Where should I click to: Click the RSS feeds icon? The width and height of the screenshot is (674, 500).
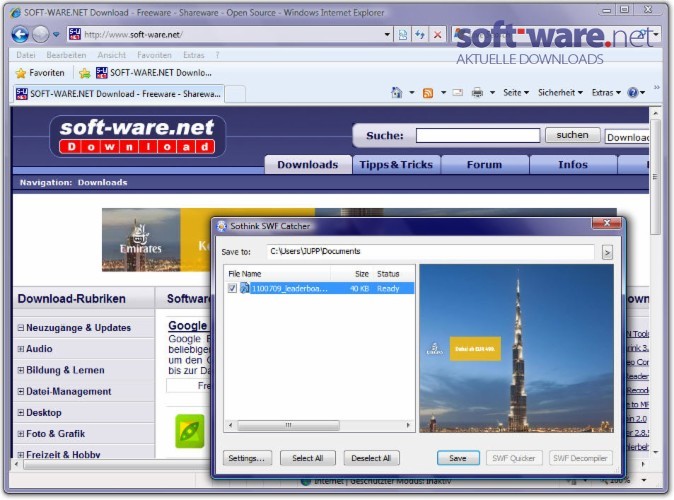coord(428,93)
